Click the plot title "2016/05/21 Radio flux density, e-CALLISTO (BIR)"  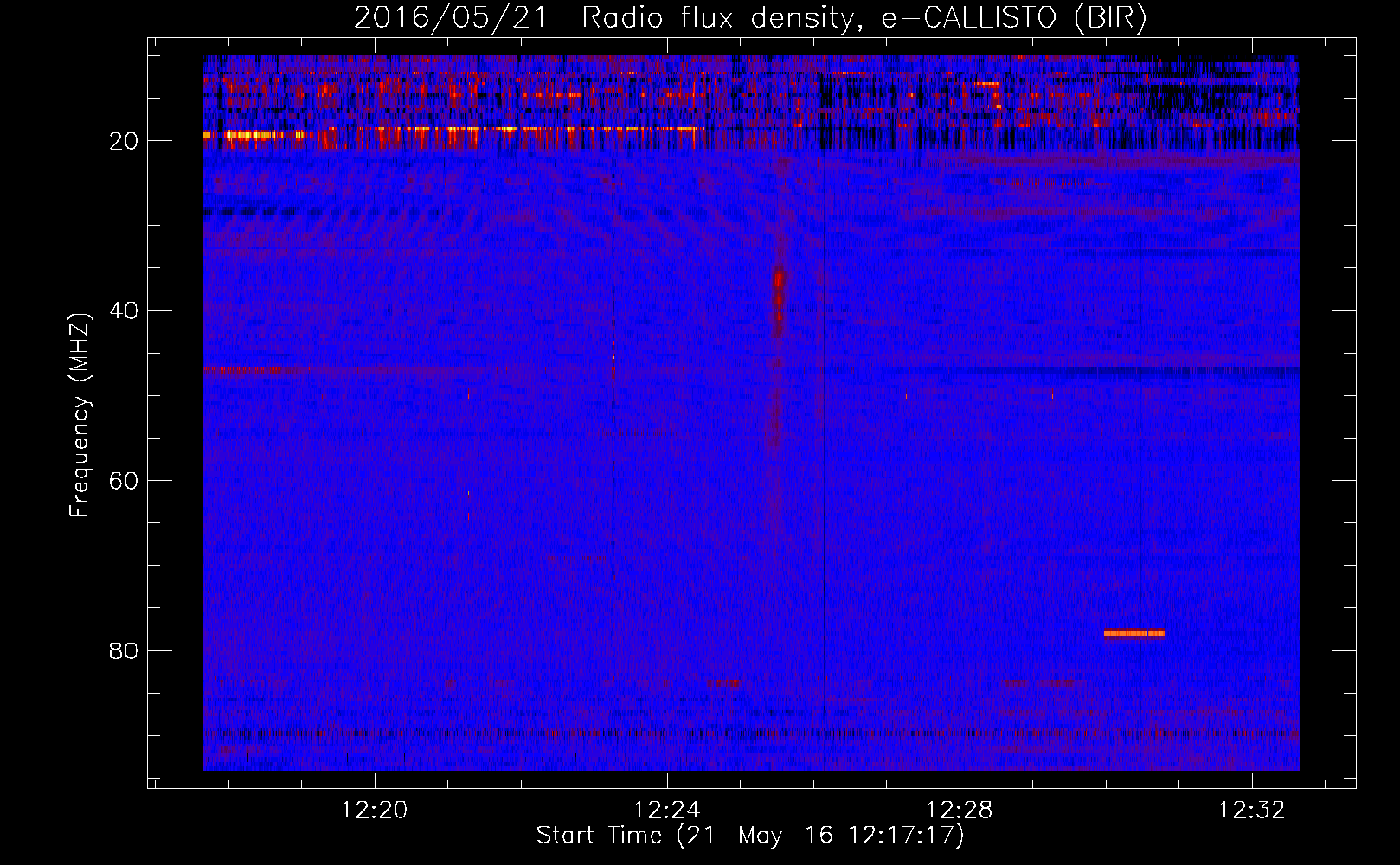[750, 17]
